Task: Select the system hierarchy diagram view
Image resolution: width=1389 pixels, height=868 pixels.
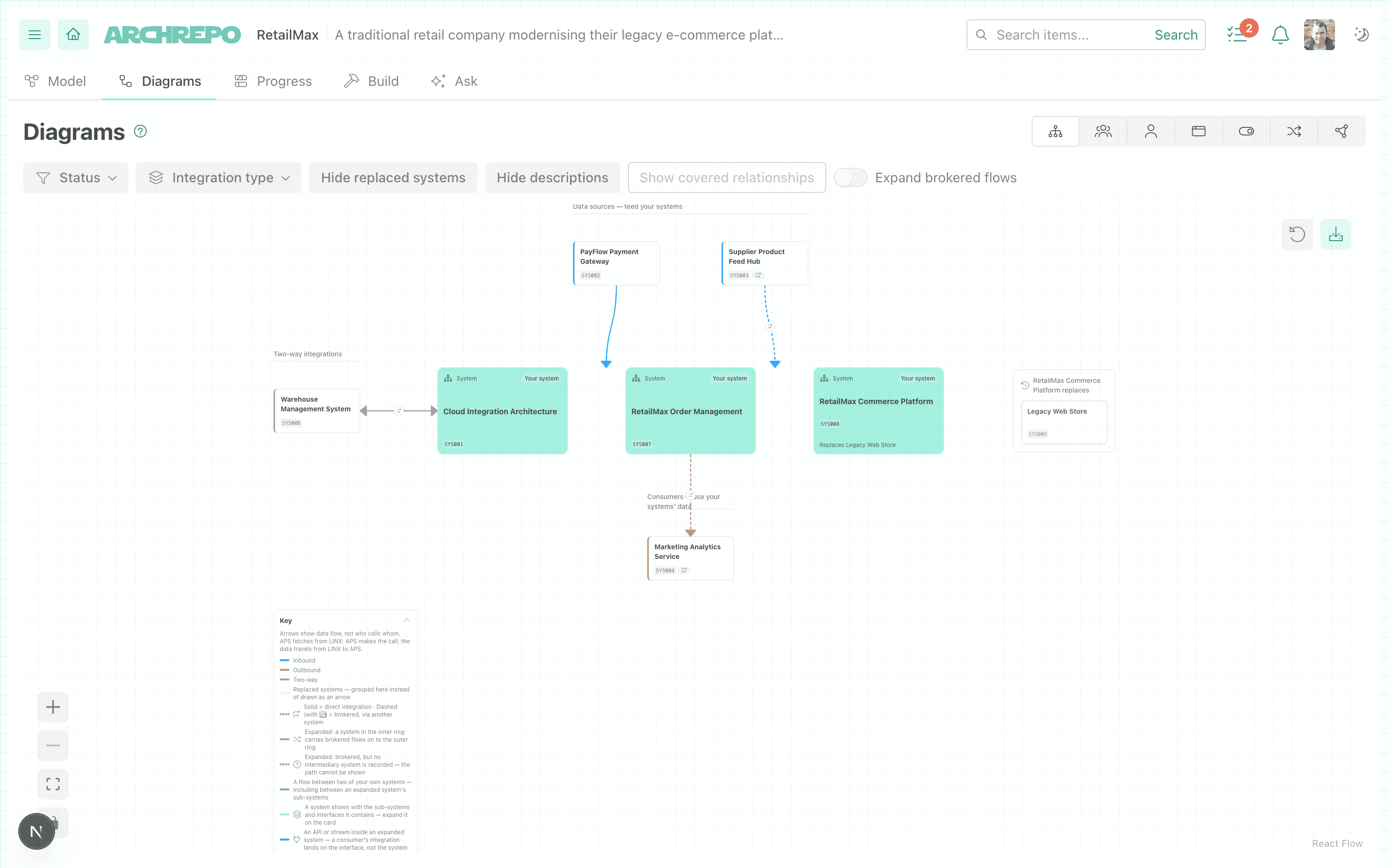Action: pyautogui.click(x=1055, y=132)
